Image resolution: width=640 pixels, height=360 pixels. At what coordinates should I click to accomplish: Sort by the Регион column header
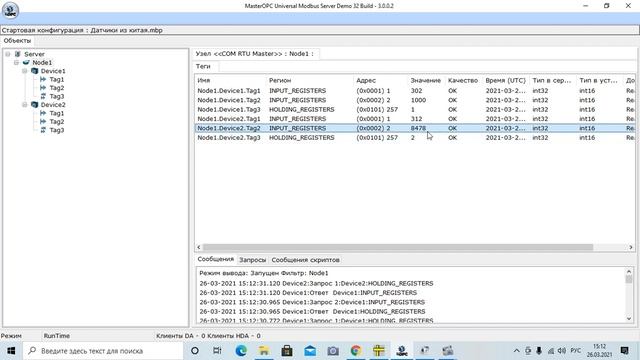[x=310, y=80]
